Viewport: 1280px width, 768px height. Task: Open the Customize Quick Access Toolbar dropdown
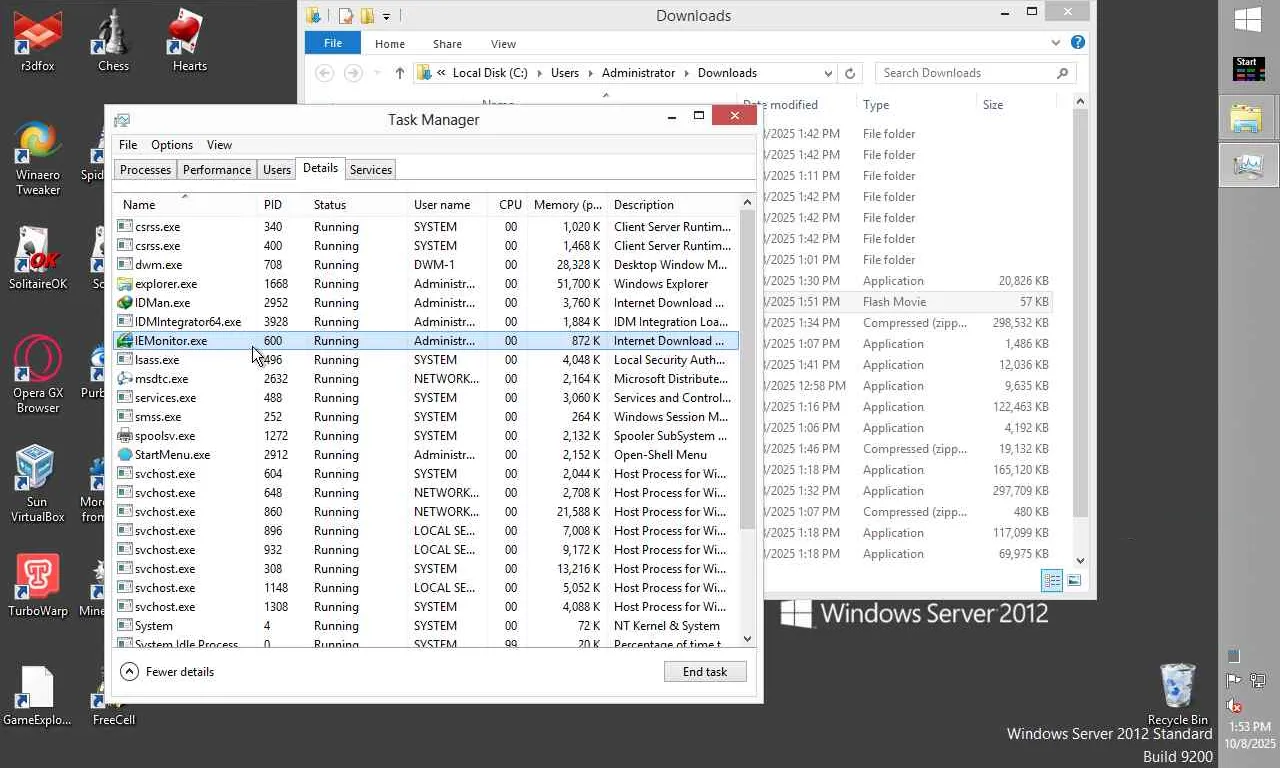click(x=386, y=16)
